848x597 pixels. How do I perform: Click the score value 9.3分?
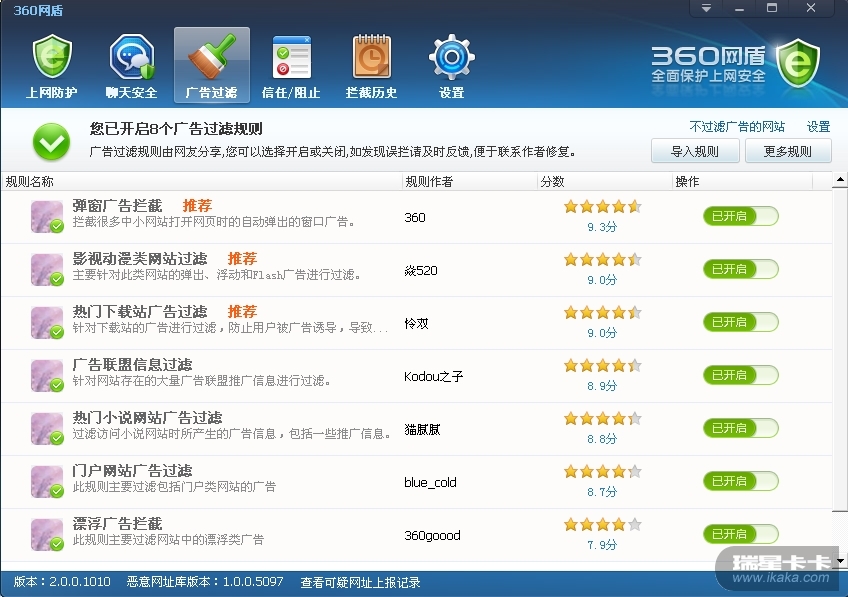(602, 227)
